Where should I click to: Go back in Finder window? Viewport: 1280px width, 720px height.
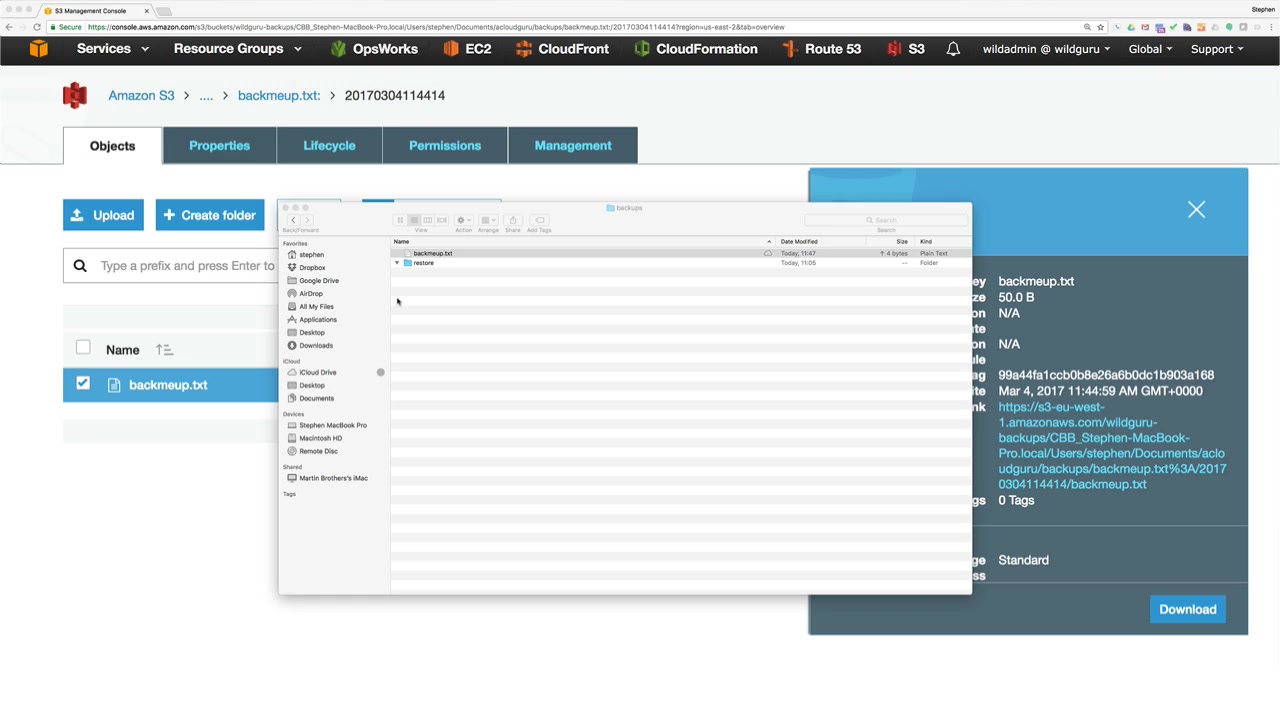pyautogui.click(x=293, y=220)
